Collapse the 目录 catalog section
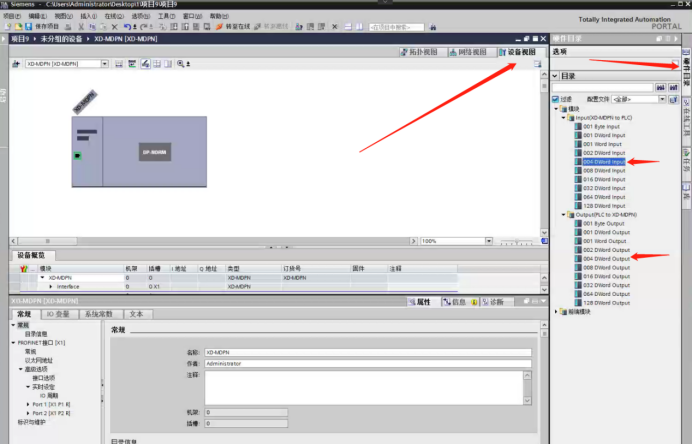 (555, 76)
